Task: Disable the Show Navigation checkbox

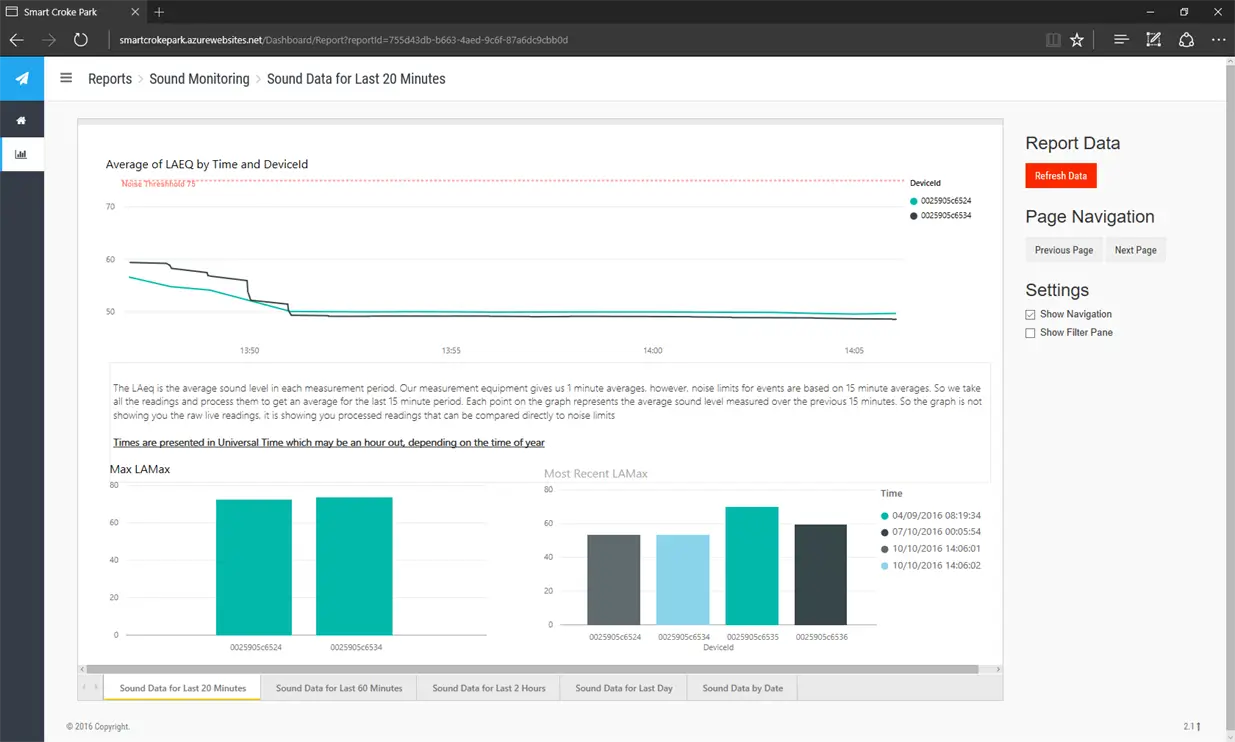Action: pos(1029,314)
